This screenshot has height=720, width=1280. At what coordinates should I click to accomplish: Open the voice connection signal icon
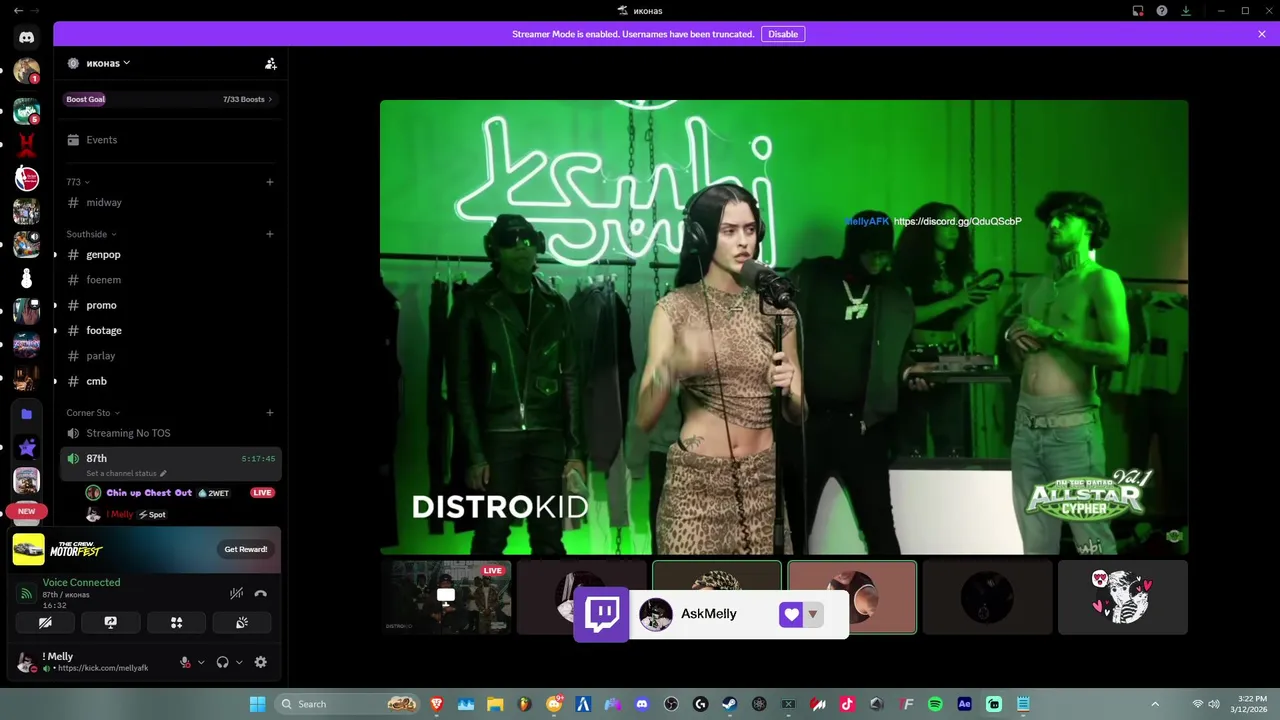click(x=27, y=593)
